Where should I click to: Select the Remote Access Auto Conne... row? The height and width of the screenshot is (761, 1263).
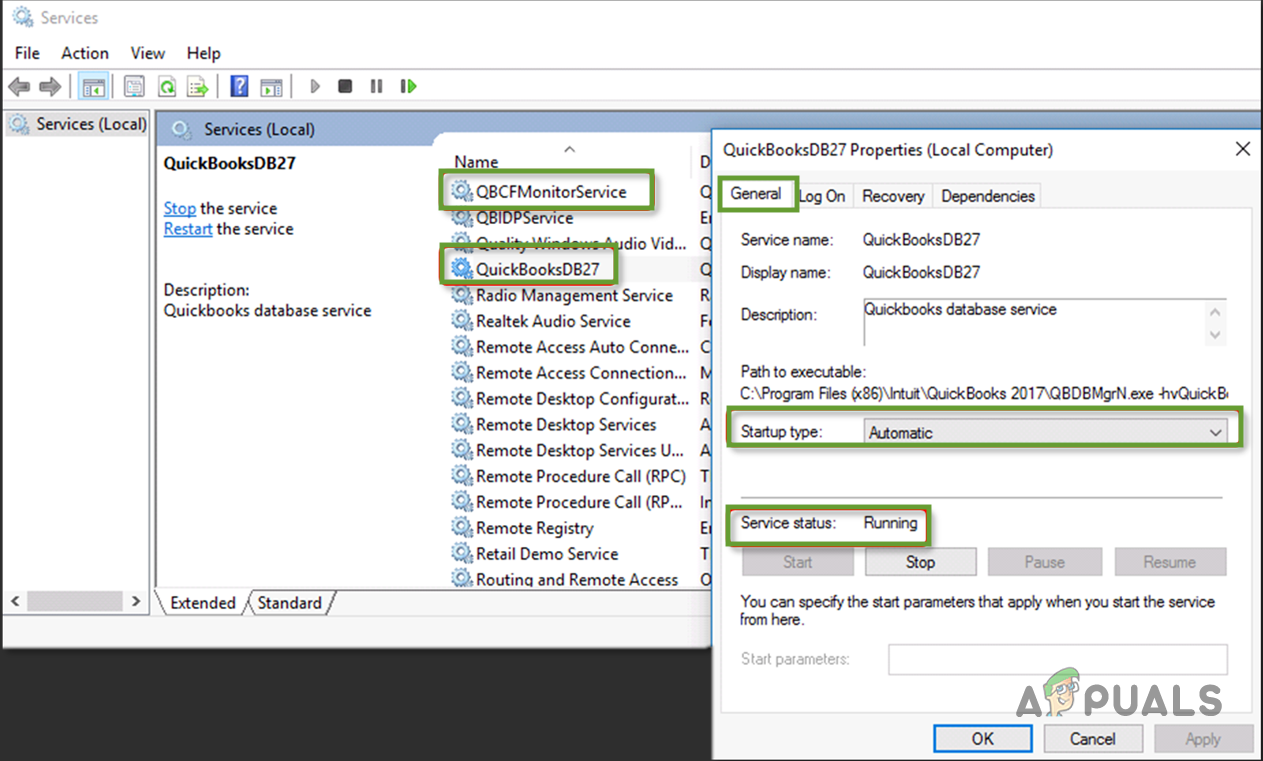point(569,347)
